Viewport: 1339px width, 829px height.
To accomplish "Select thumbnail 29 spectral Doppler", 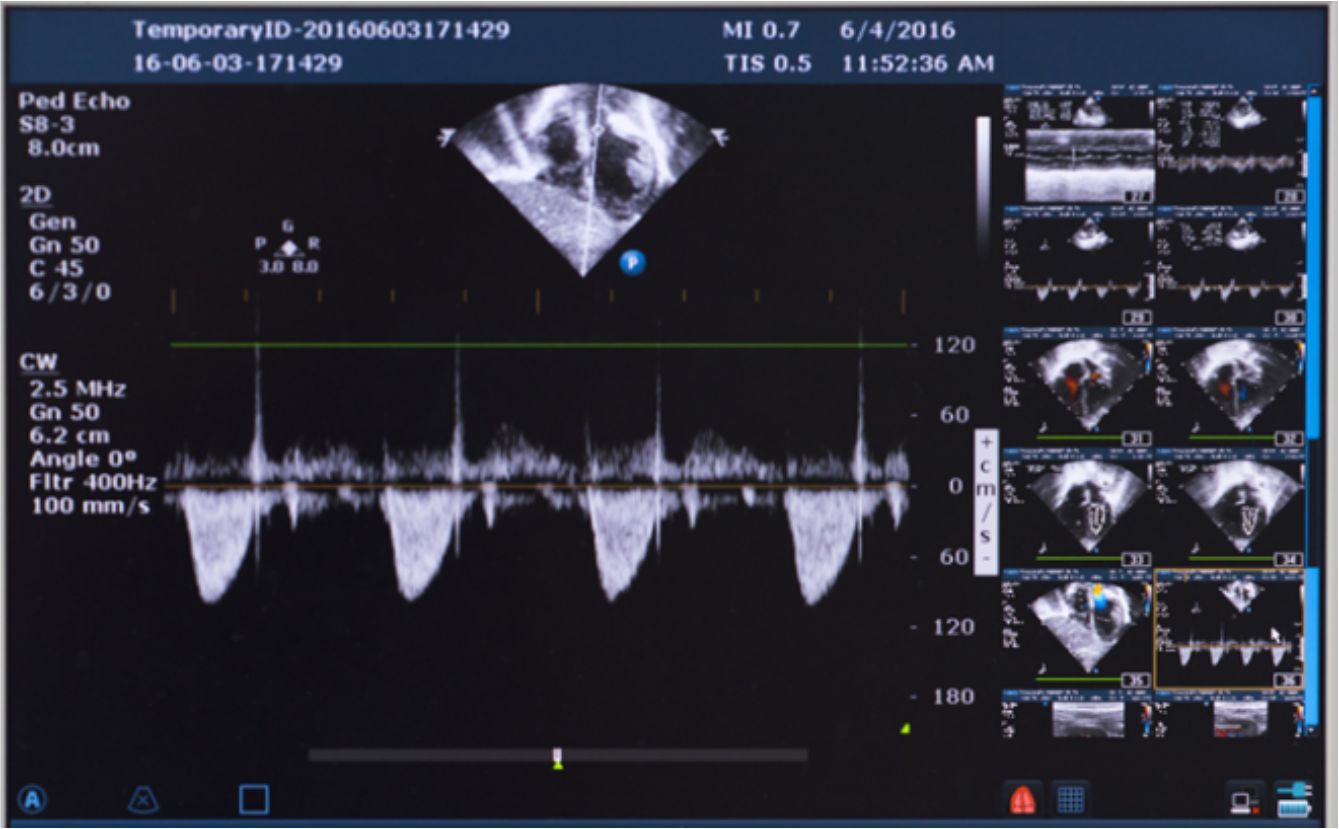I will click(1078, 265).
